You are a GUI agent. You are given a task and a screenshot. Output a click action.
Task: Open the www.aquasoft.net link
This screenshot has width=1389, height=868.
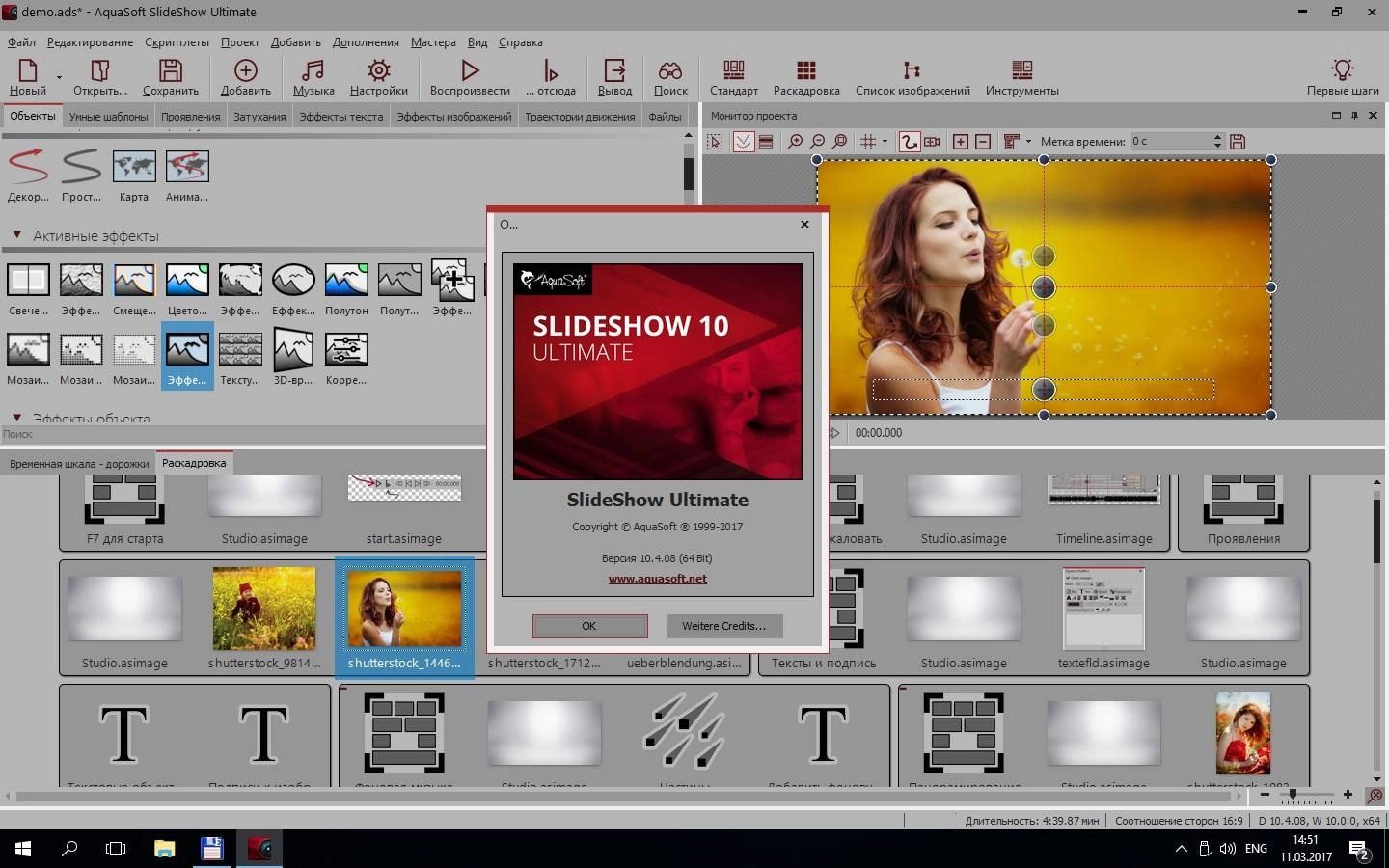658,579
